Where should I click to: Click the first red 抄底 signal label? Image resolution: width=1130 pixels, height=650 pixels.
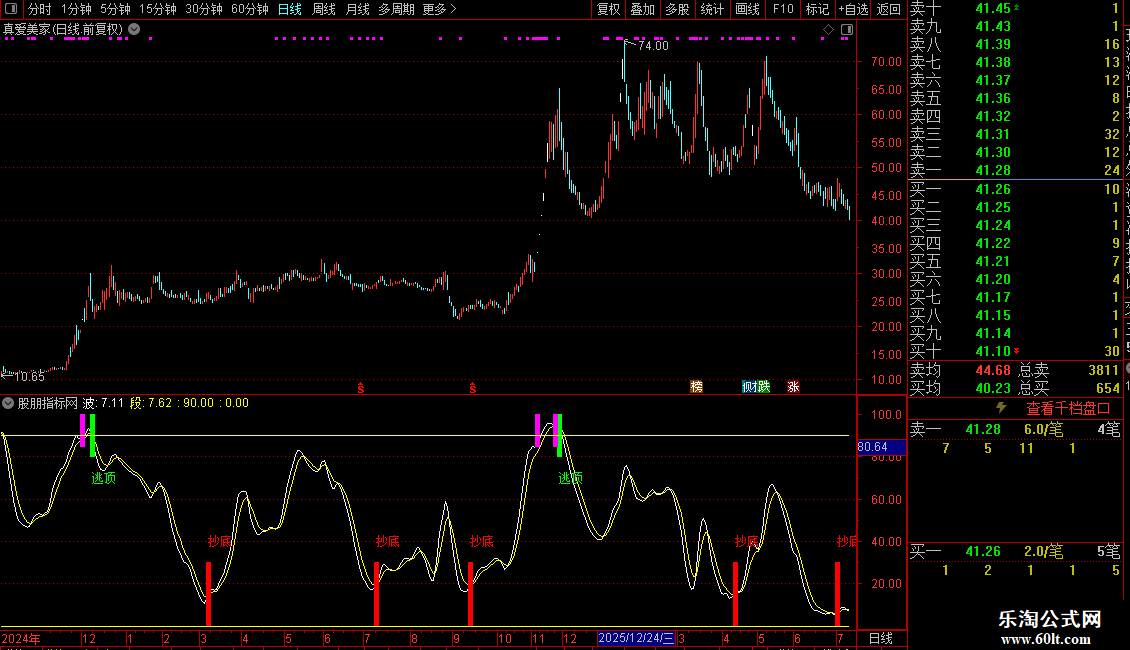point(220,541)
